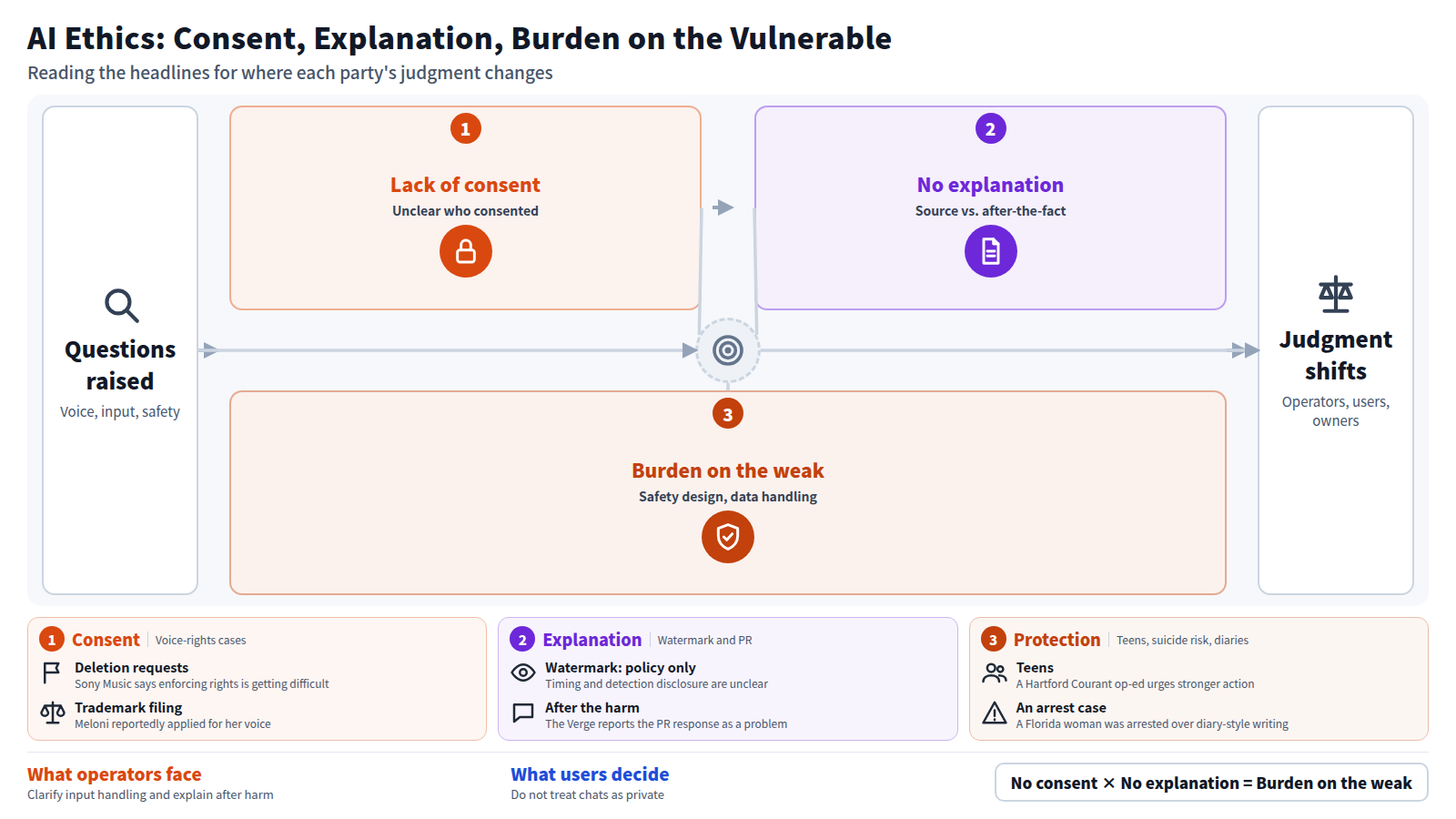Click the warning triangle icon beside An arrest case

click(995, 713)
